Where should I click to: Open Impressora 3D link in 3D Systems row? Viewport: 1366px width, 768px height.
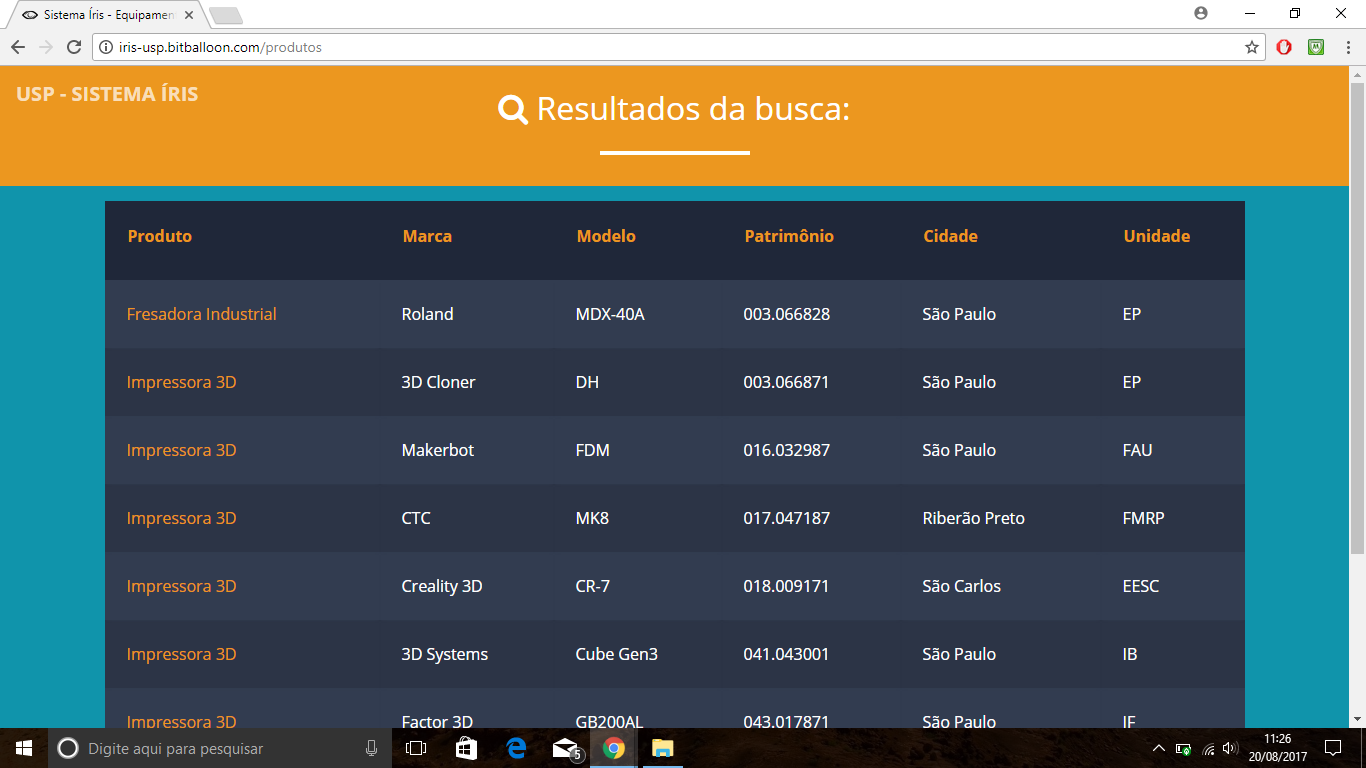click(181, 654)
